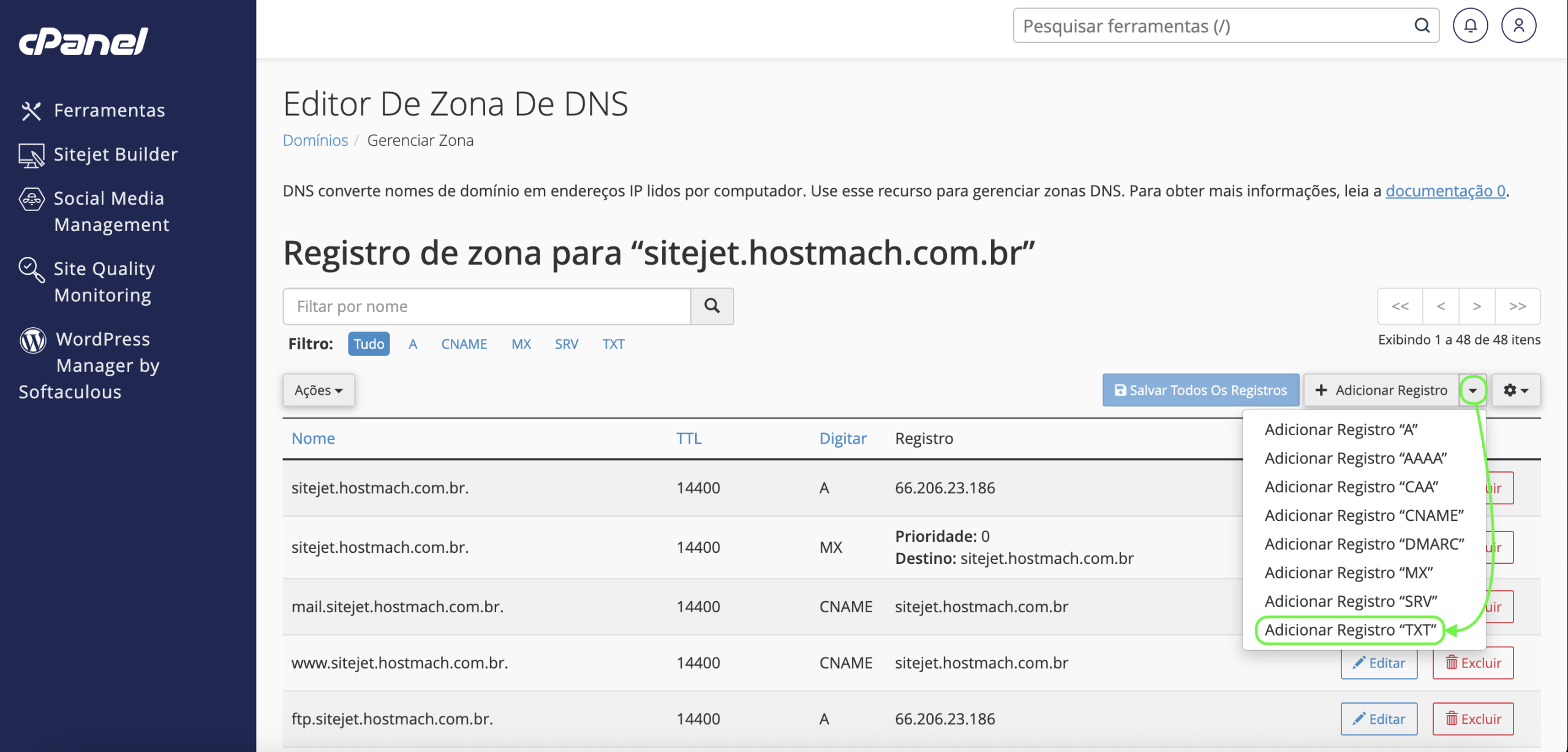Sort by the Nome column header
Screen dimensions: 1568x752
click(x=313, y=438)
